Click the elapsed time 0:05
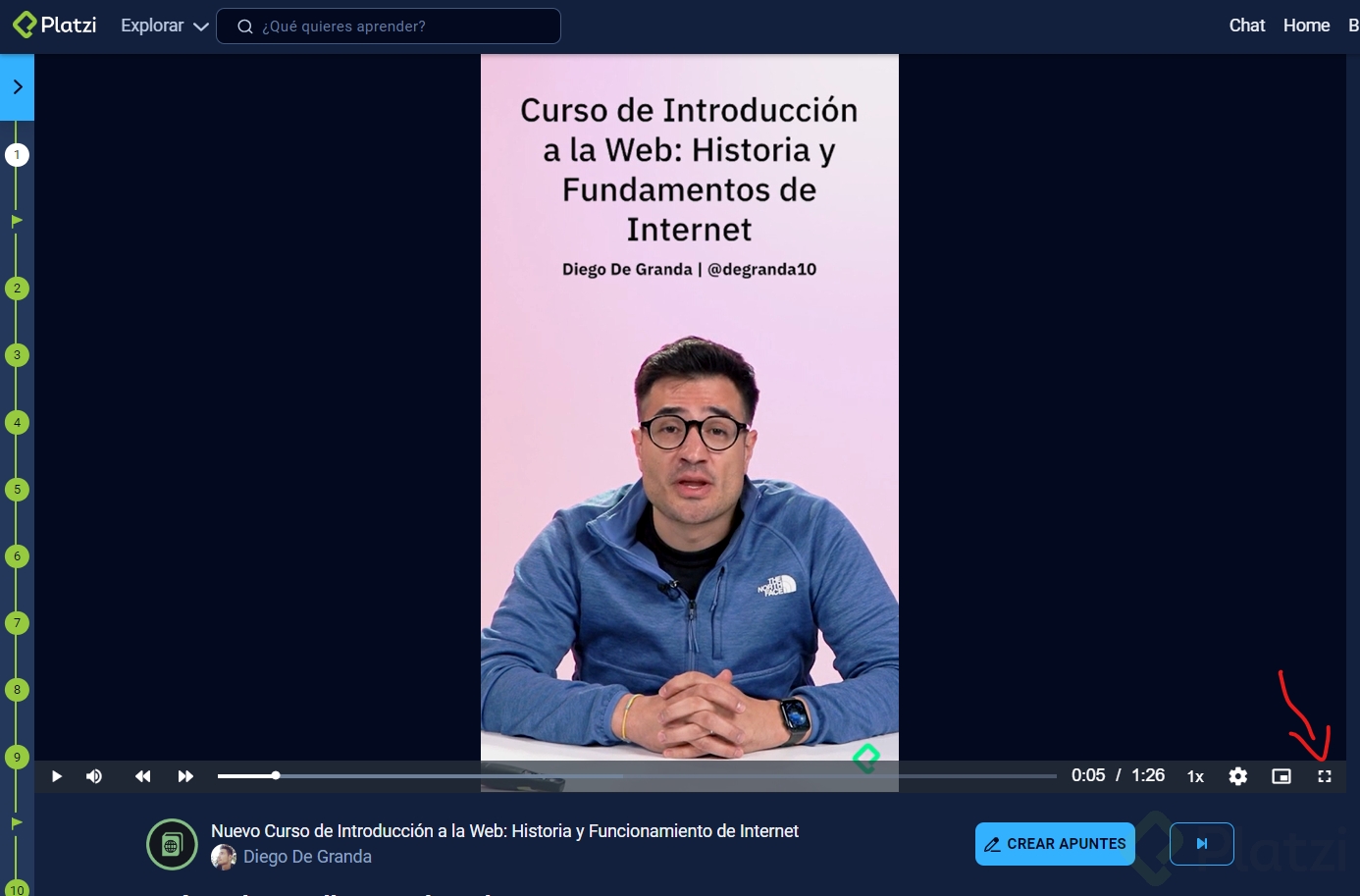Image resolution: width=1360 pixels, height=896 pixels. (x=1088, y=775)
